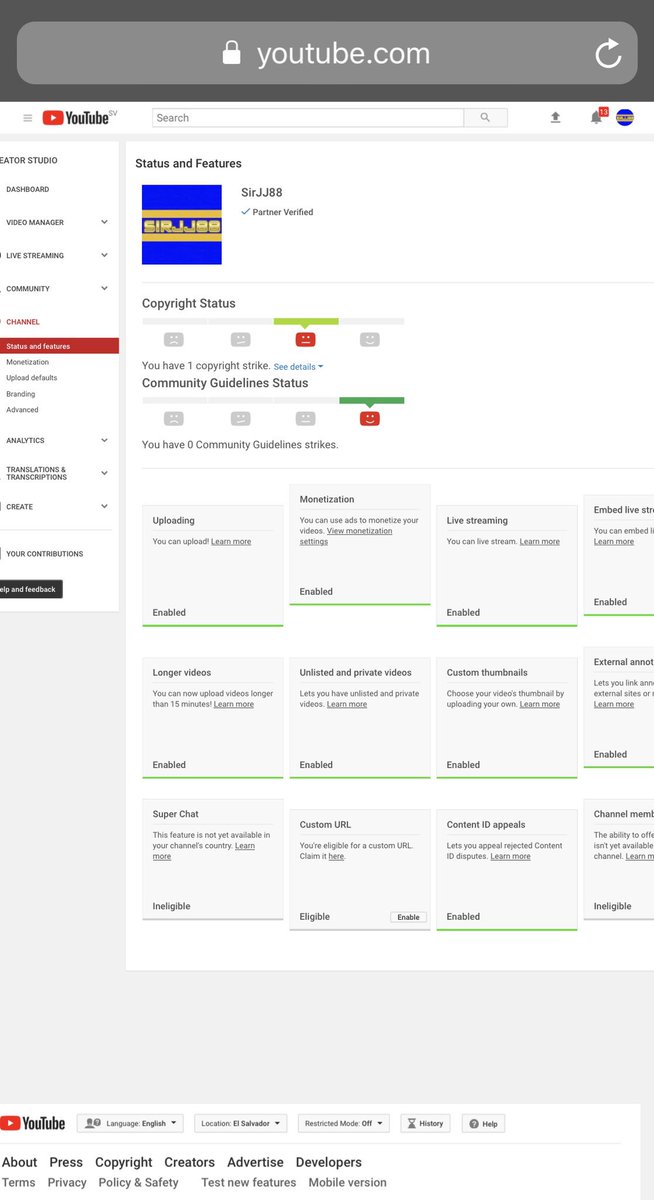Click the red copyright strike face icon
Screen dimensions: 654x1200
pyautogui.click(x=306, y=339)
